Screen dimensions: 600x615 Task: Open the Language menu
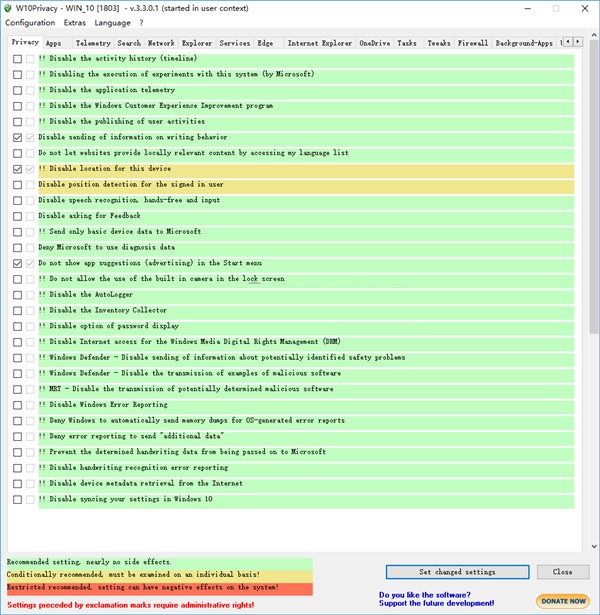[112, 23]
